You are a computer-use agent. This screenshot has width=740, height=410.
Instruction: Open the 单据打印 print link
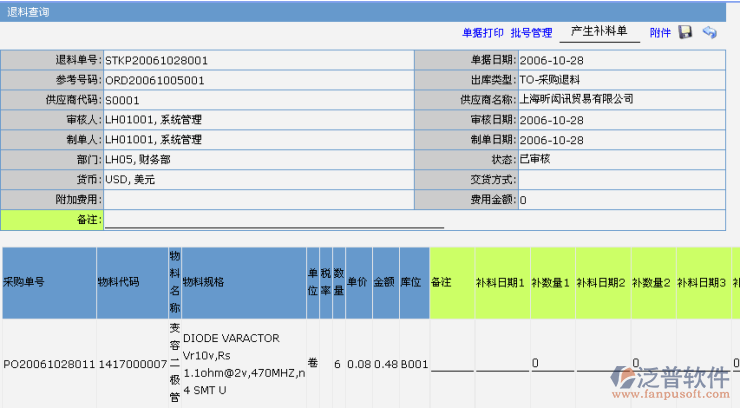coord(482,33)
